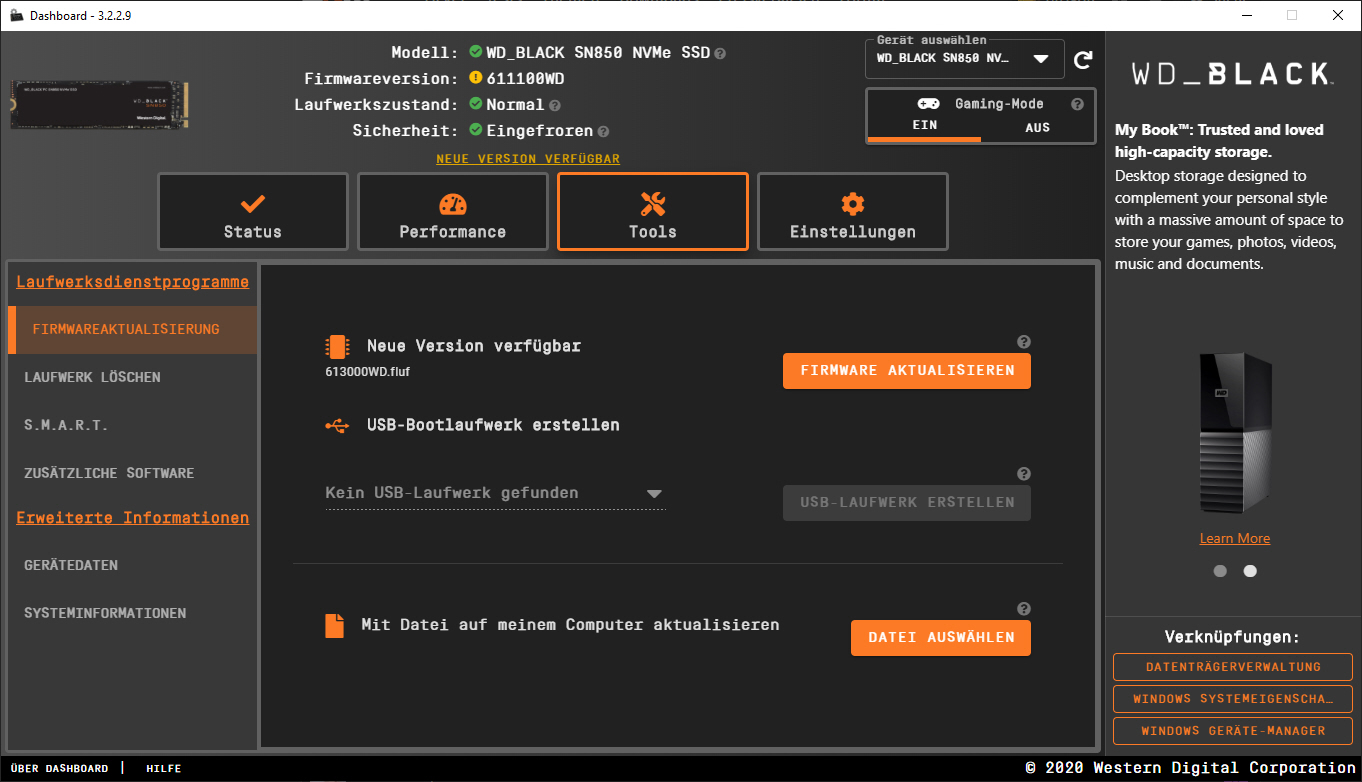Click the Normal drive health text
This screenshot has width=1362, height=782.
point(515,104)
